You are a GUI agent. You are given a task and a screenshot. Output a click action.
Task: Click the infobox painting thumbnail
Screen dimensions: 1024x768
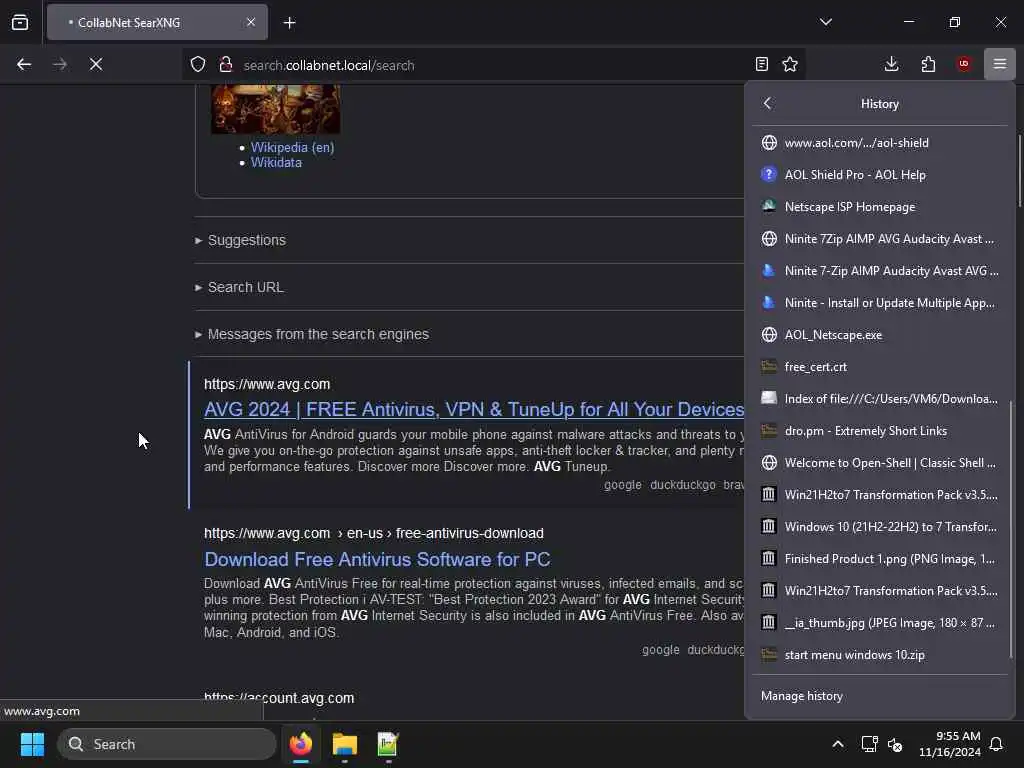(276, 108)
